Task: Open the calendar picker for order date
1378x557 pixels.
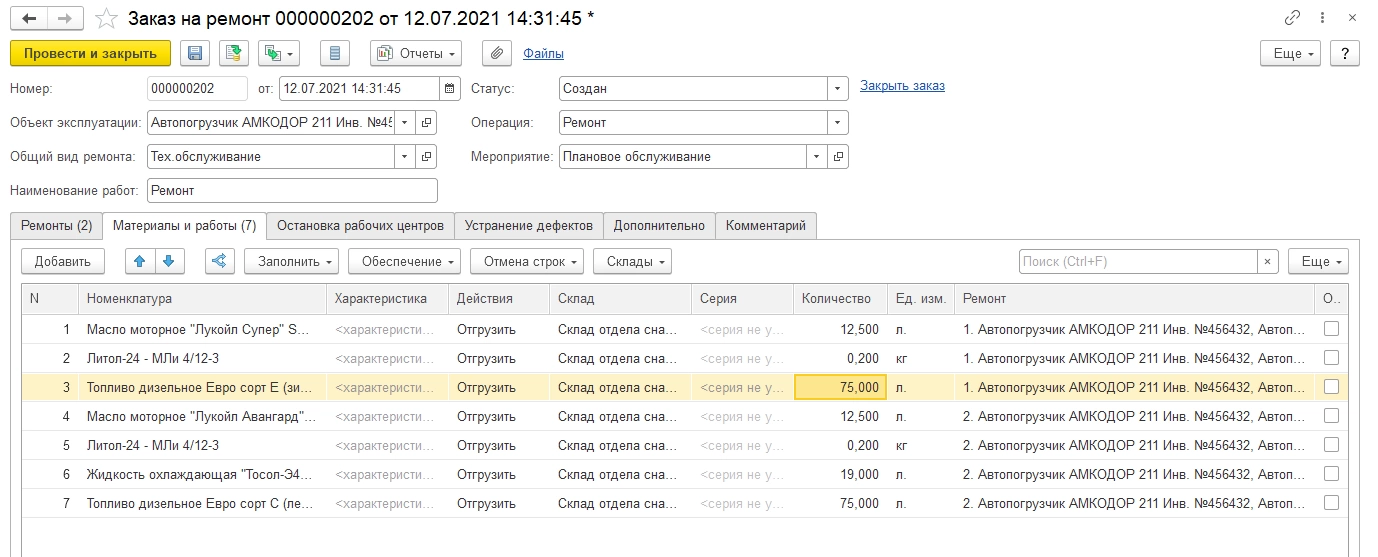Action: pos(450,88)
